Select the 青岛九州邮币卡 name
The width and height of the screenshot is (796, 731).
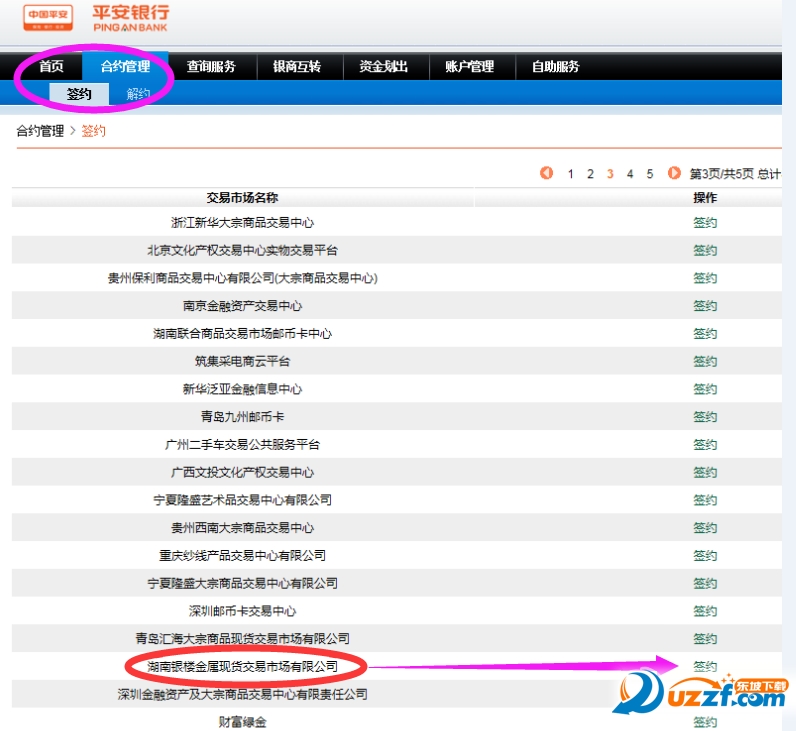click(x=242, y=417)
